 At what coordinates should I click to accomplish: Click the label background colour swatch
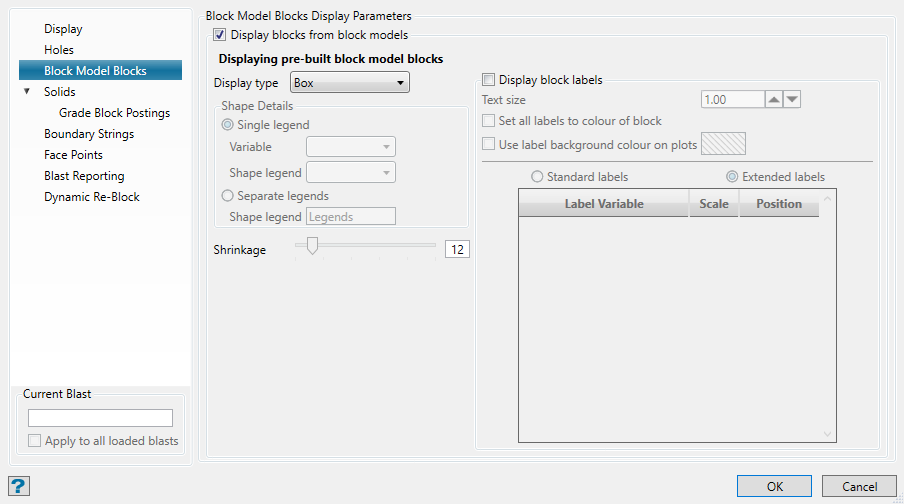[x=724, y=144]
